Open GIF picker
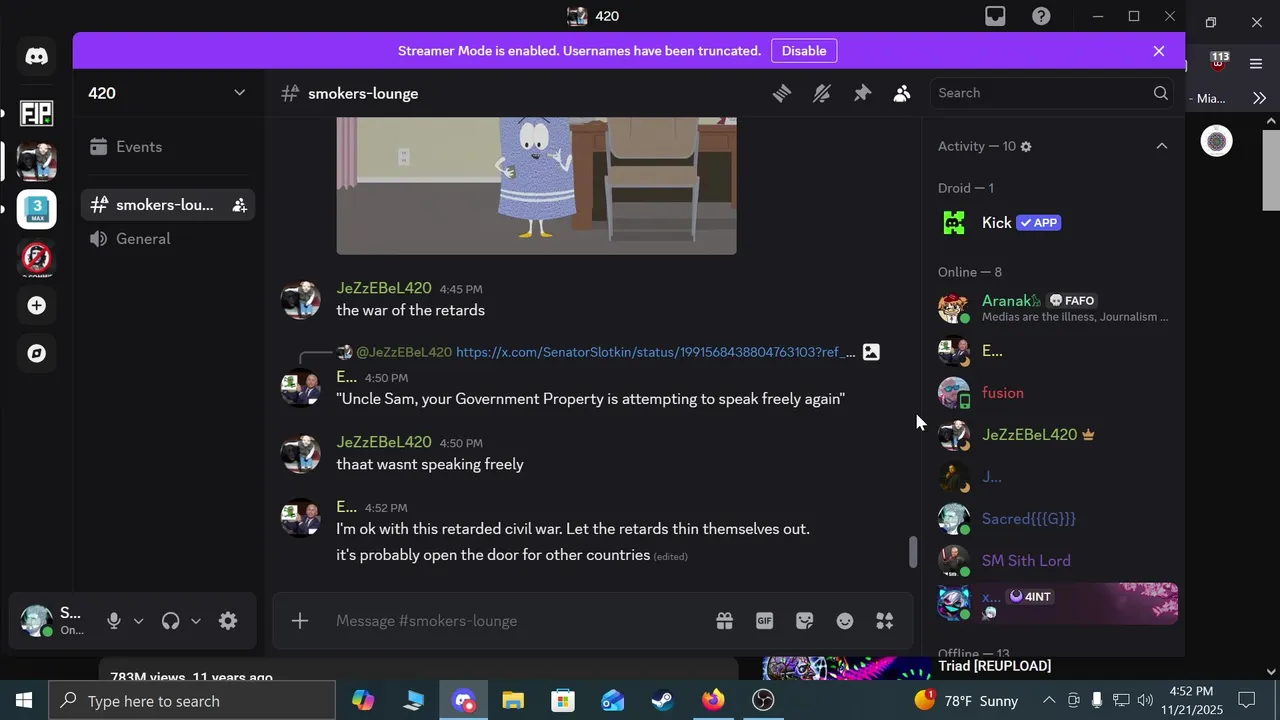Viewport: 1280px width, 720px height. (765, 621)
